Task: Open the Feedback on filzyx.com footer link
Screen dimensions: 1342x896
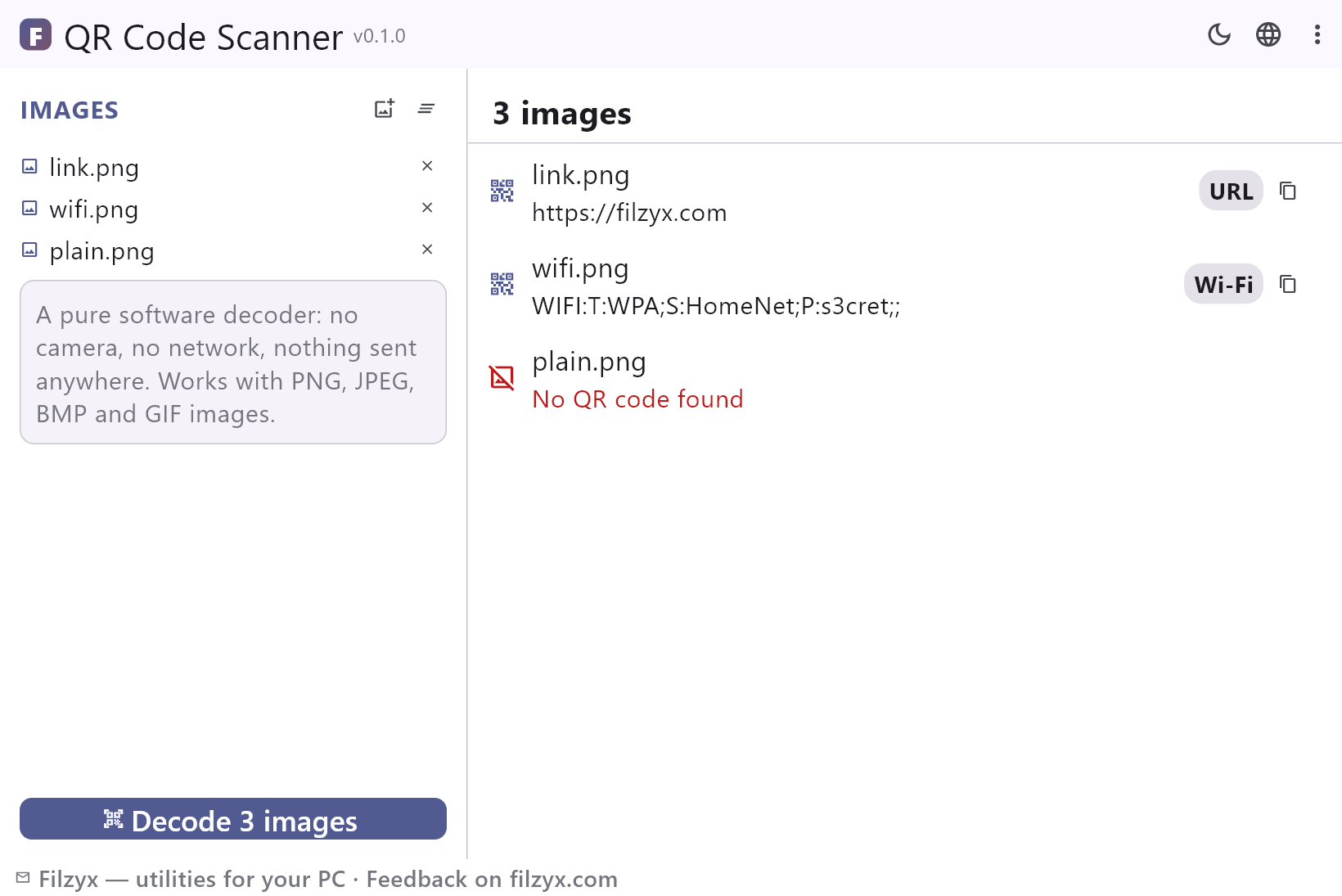Action: [492, 879]
